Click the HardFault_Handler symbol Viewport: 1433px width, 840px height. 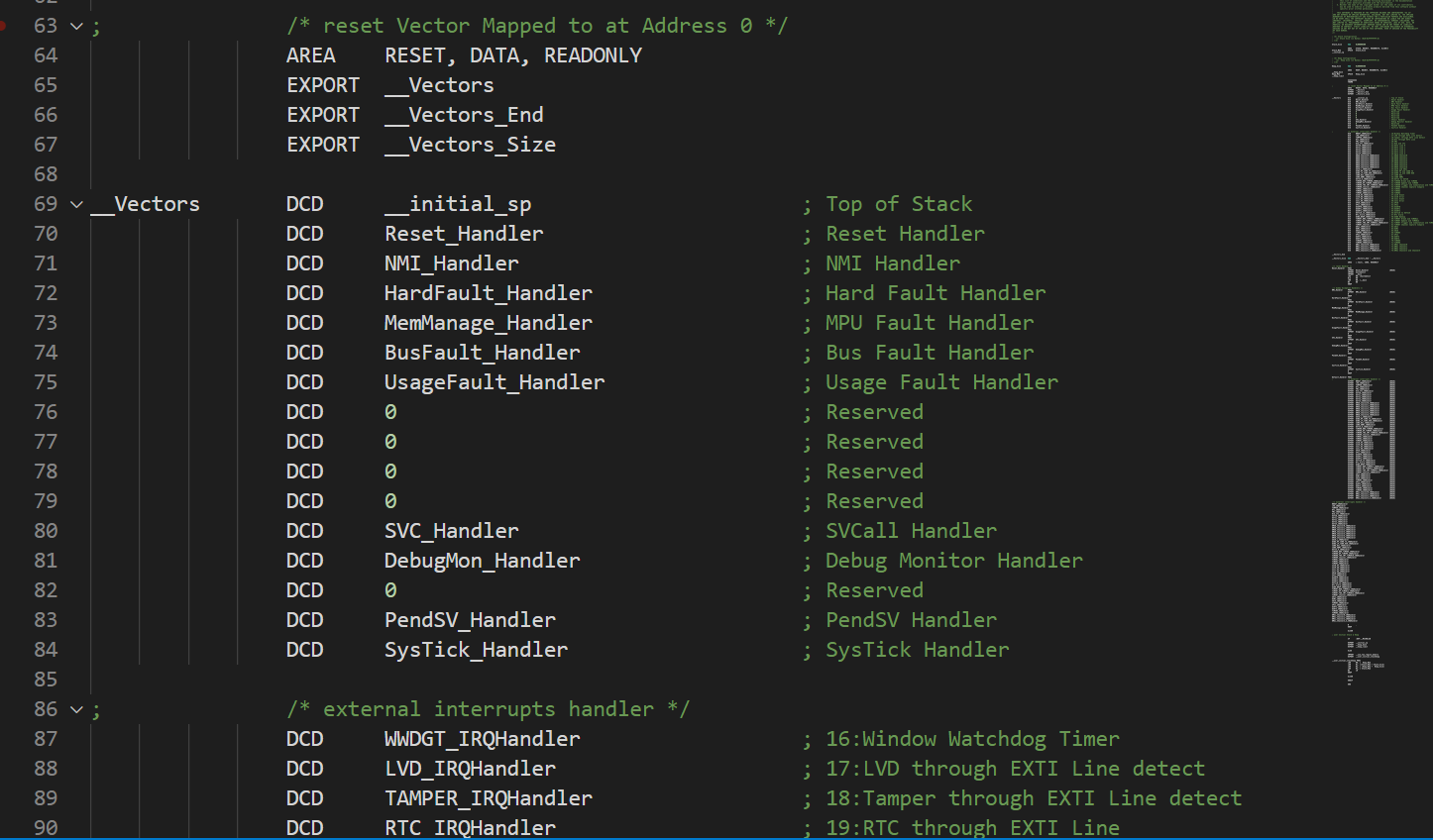488,293
